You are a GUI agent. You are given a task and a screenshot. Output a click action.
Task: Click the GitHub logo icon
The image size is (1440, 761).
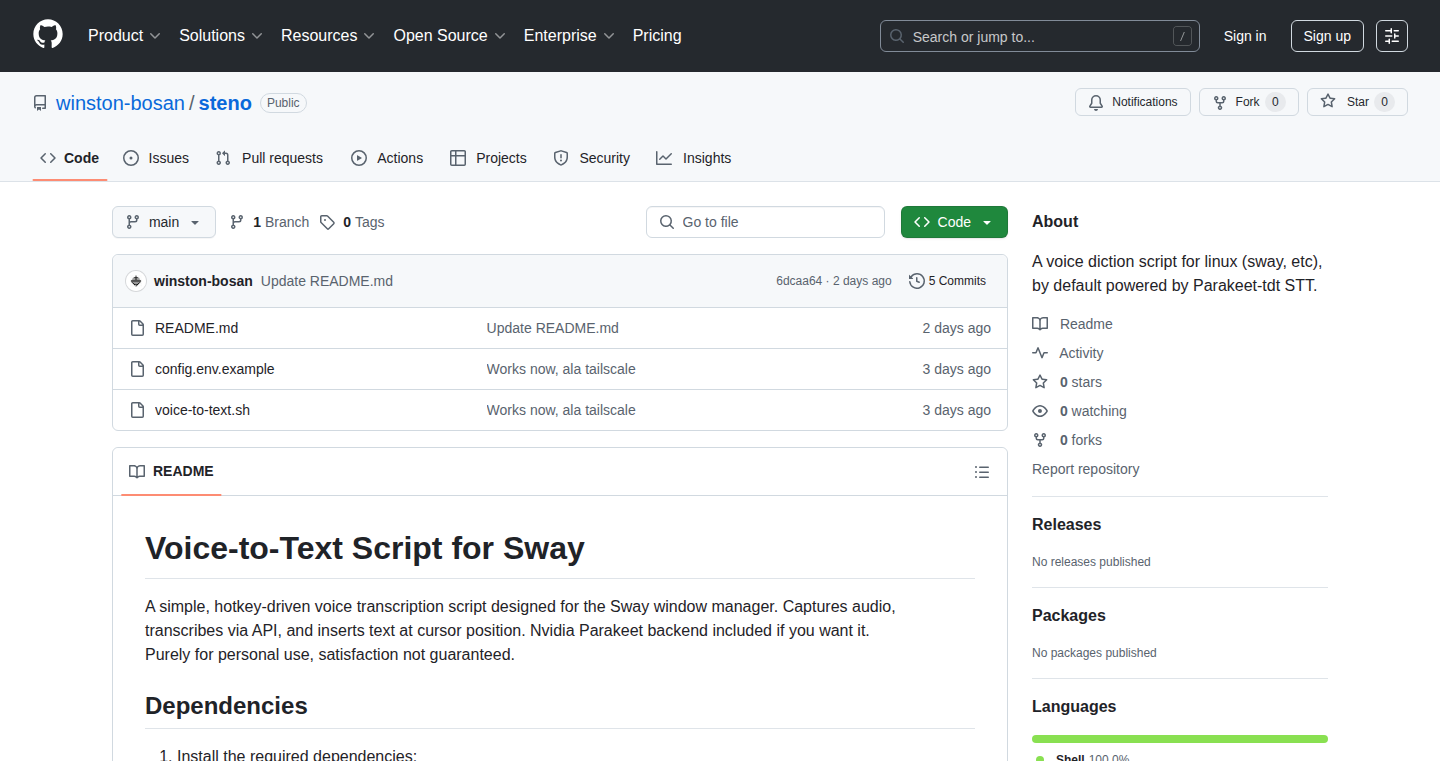pyautogui.click(x=48, y=35)
